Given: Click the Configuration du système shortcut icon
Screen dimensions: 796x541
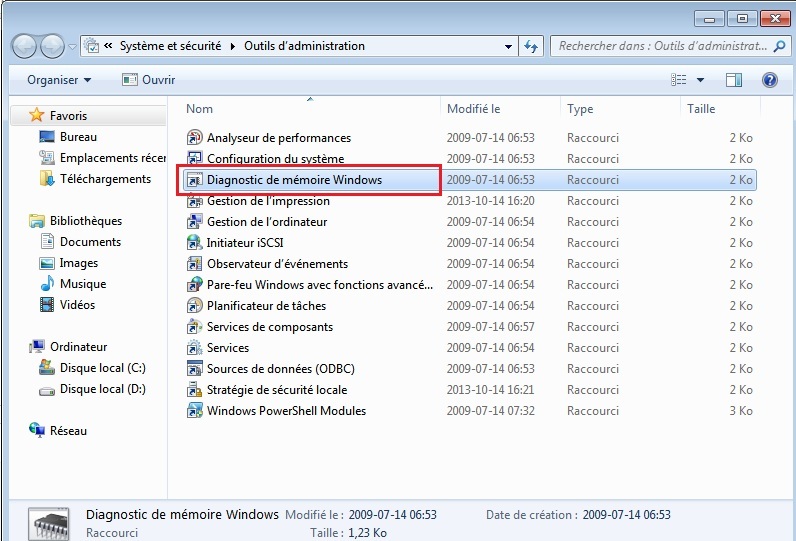Looking at the screenshot, I should (x=194, y=158).
